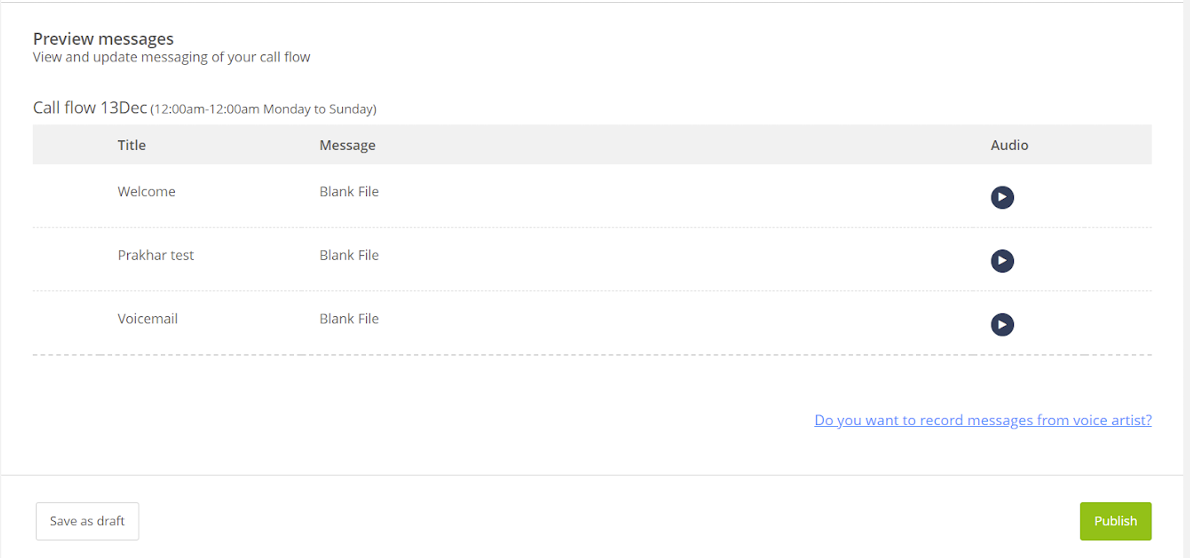
Task: Open the voice artist recording link
Action: 982,420
